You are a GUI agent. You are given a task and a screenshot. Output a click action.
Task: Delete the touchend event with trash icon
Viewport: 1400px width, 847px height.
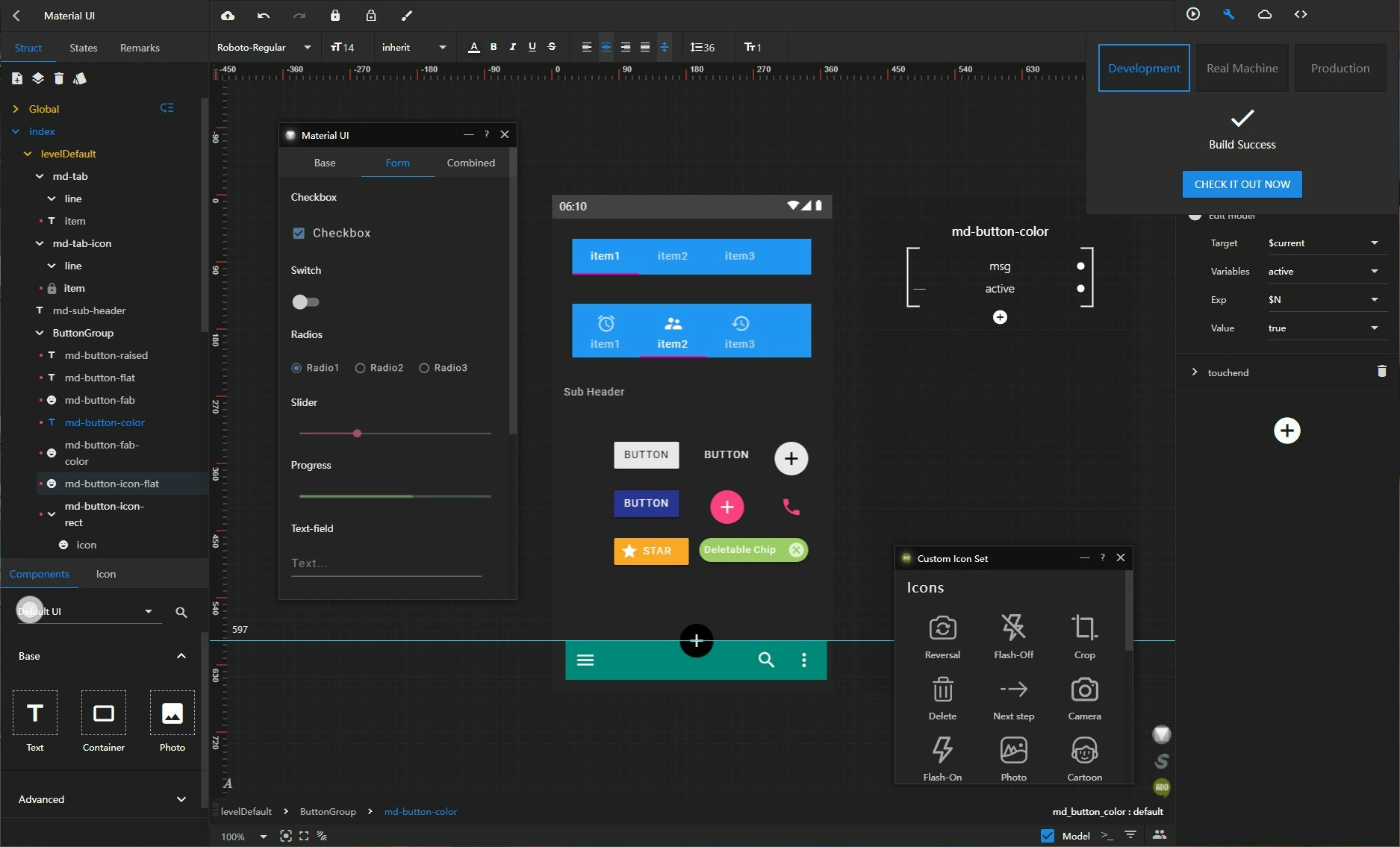[x=1381, y=371]
